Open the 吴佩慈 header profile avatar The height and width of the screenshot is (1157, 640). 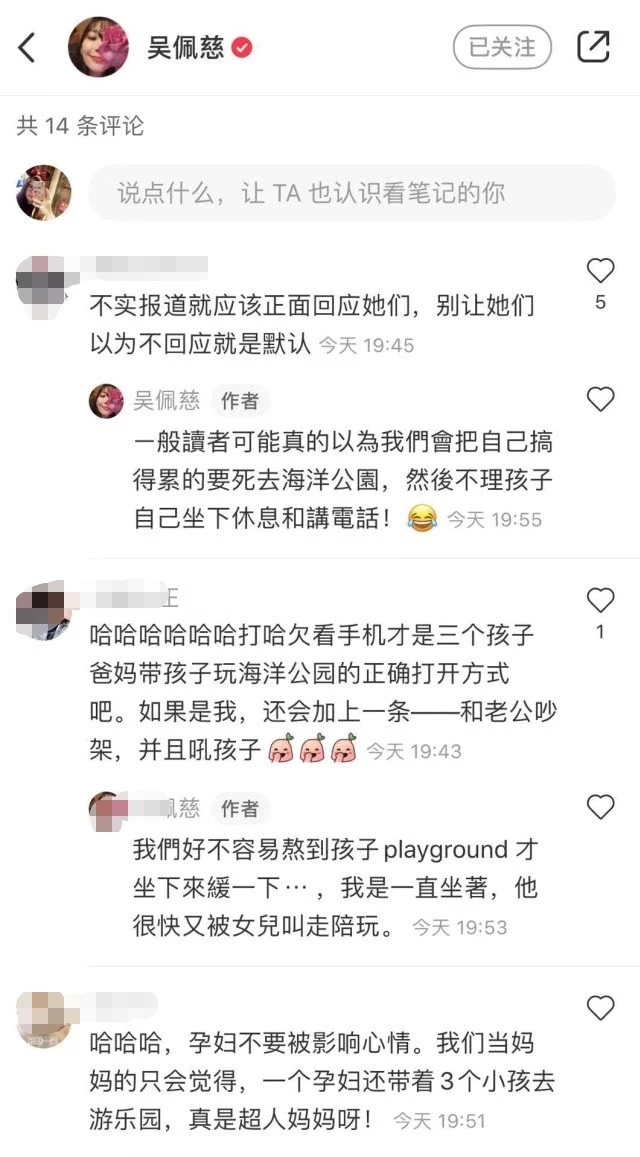[98, 47]
